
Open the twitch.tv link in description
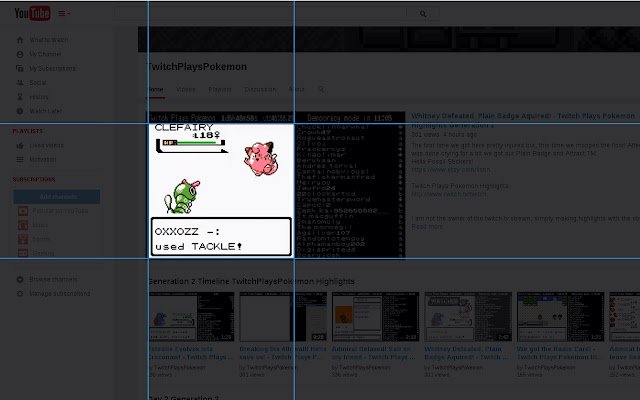click(449, 194)
